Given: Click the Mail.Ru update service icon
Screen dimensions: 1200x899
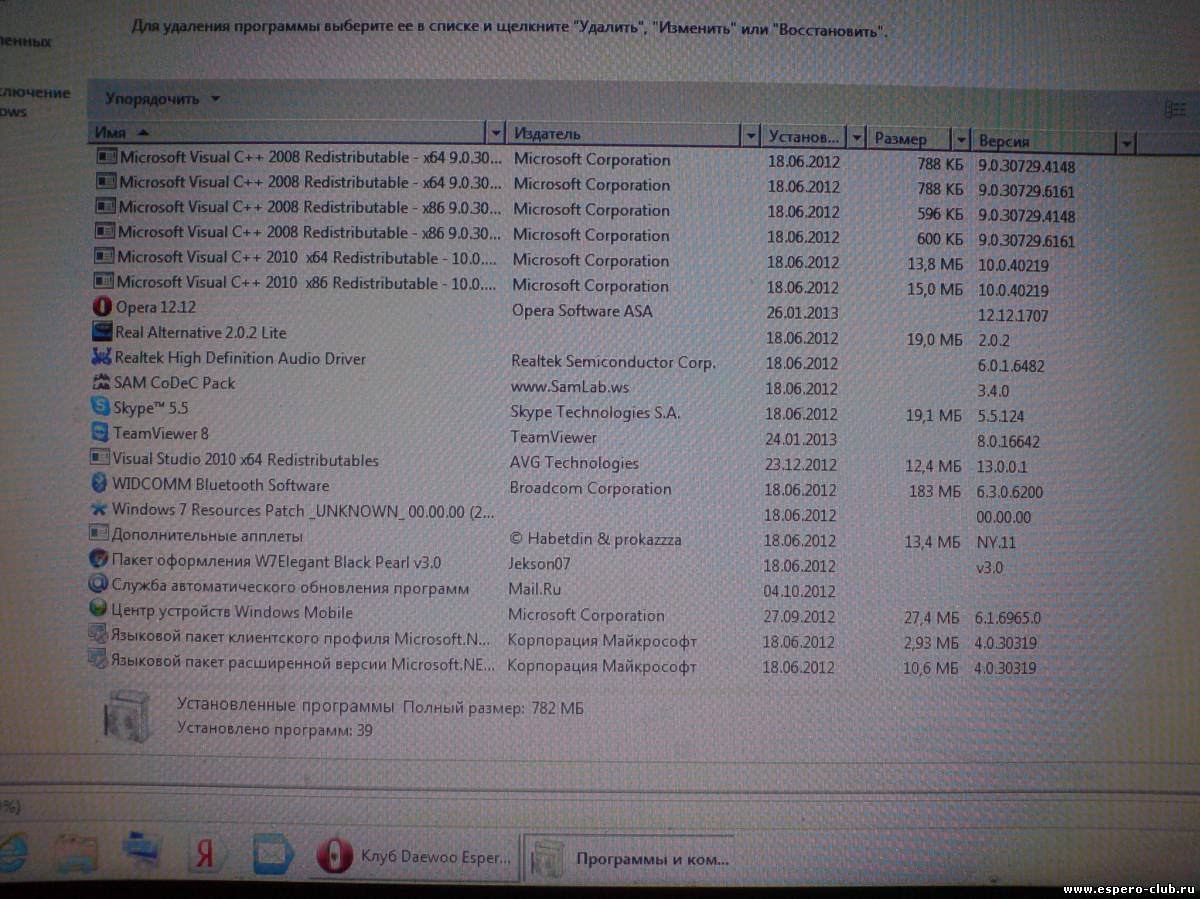Looking at the screenshot, I should tap(98, 586).
